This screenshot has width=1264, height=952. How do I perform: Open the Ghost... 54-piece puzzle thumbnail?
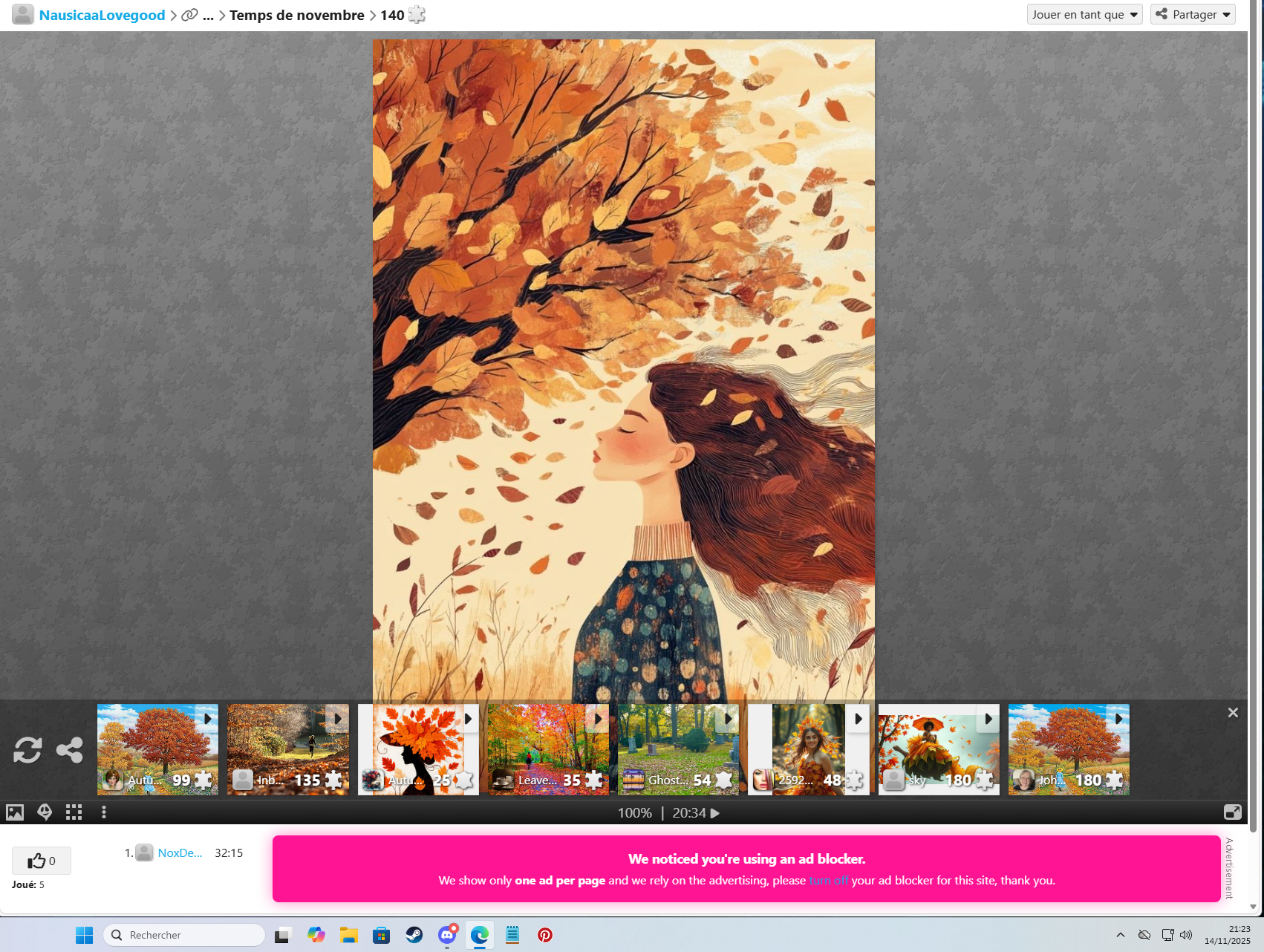pos(679,749)
